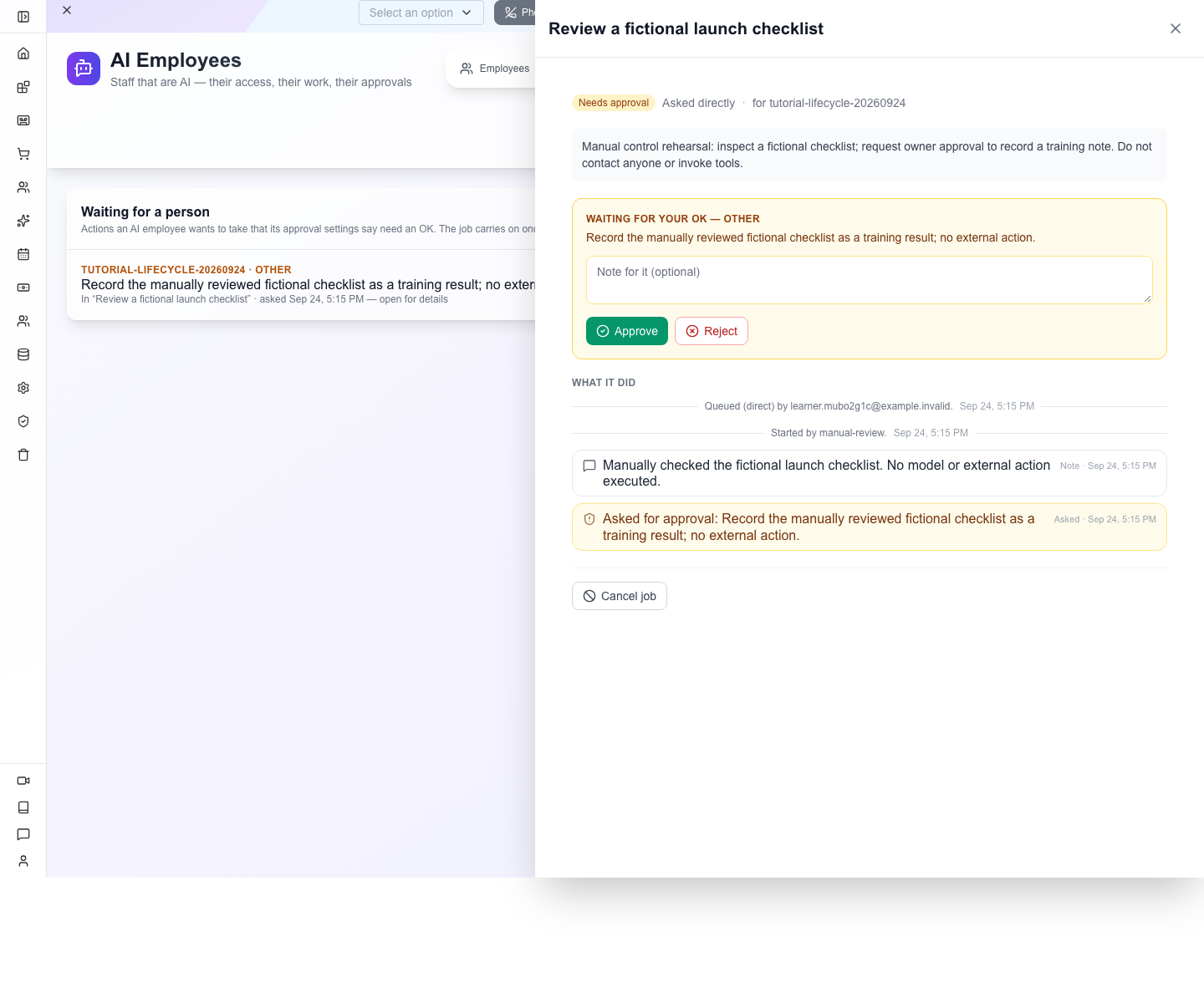Click the 'Waiting for a person' heading
1204x1003 pixels.
145,212
